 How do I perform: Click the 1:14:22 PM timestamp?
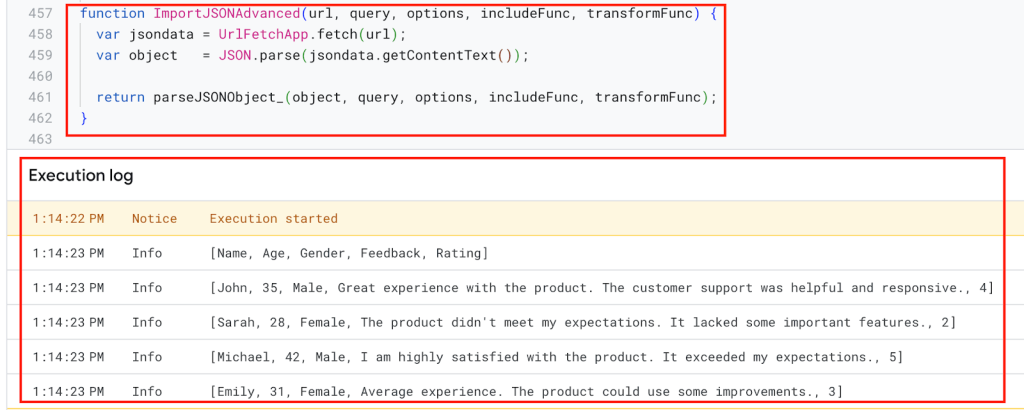click(x=68, y=218)
